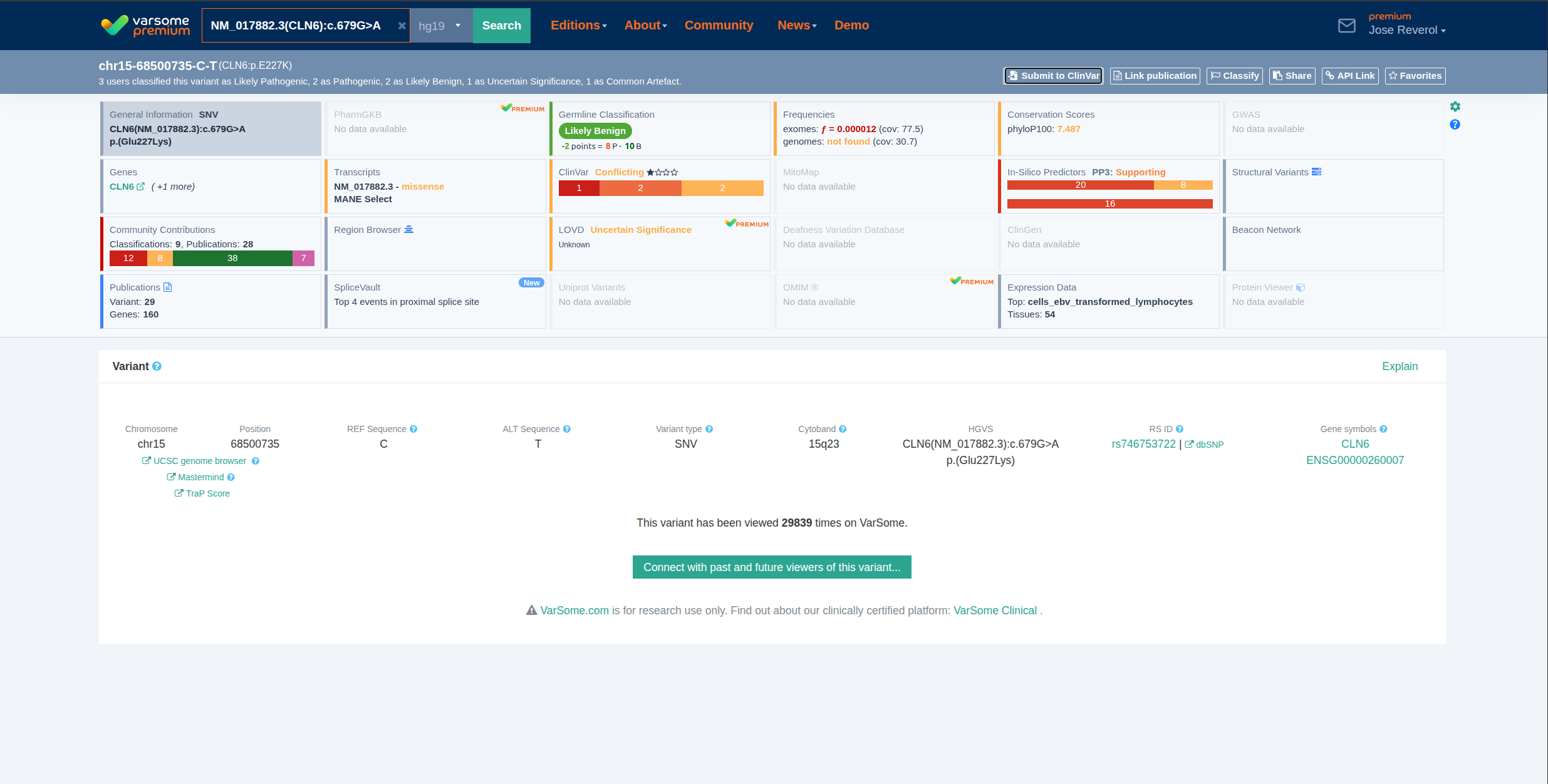
Task: Click the CLN6 external link icon
Action: tap(140, 187)
